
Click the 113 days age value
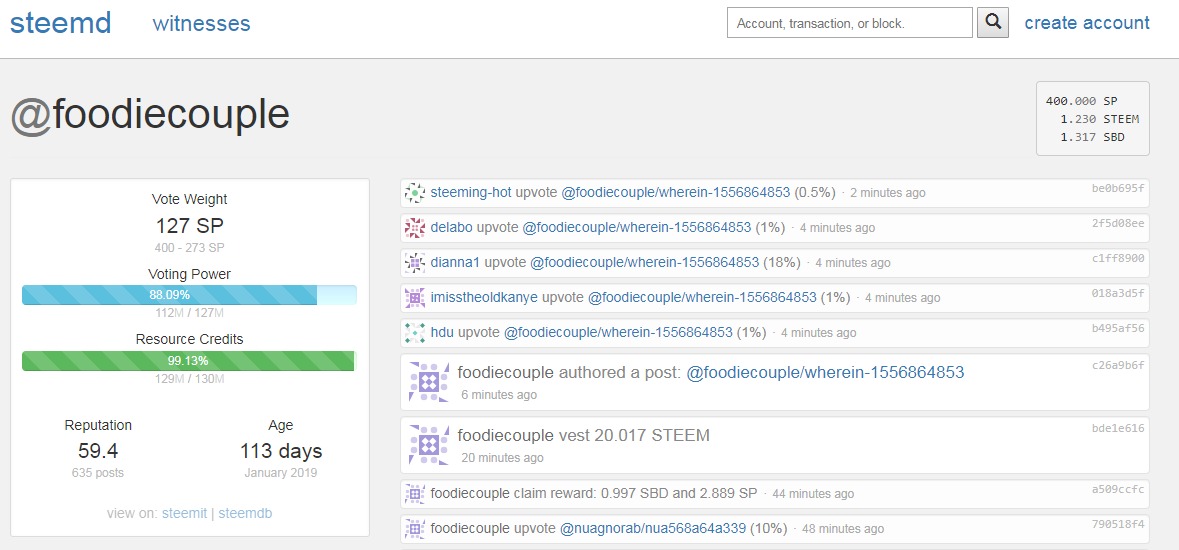[280, 451]
